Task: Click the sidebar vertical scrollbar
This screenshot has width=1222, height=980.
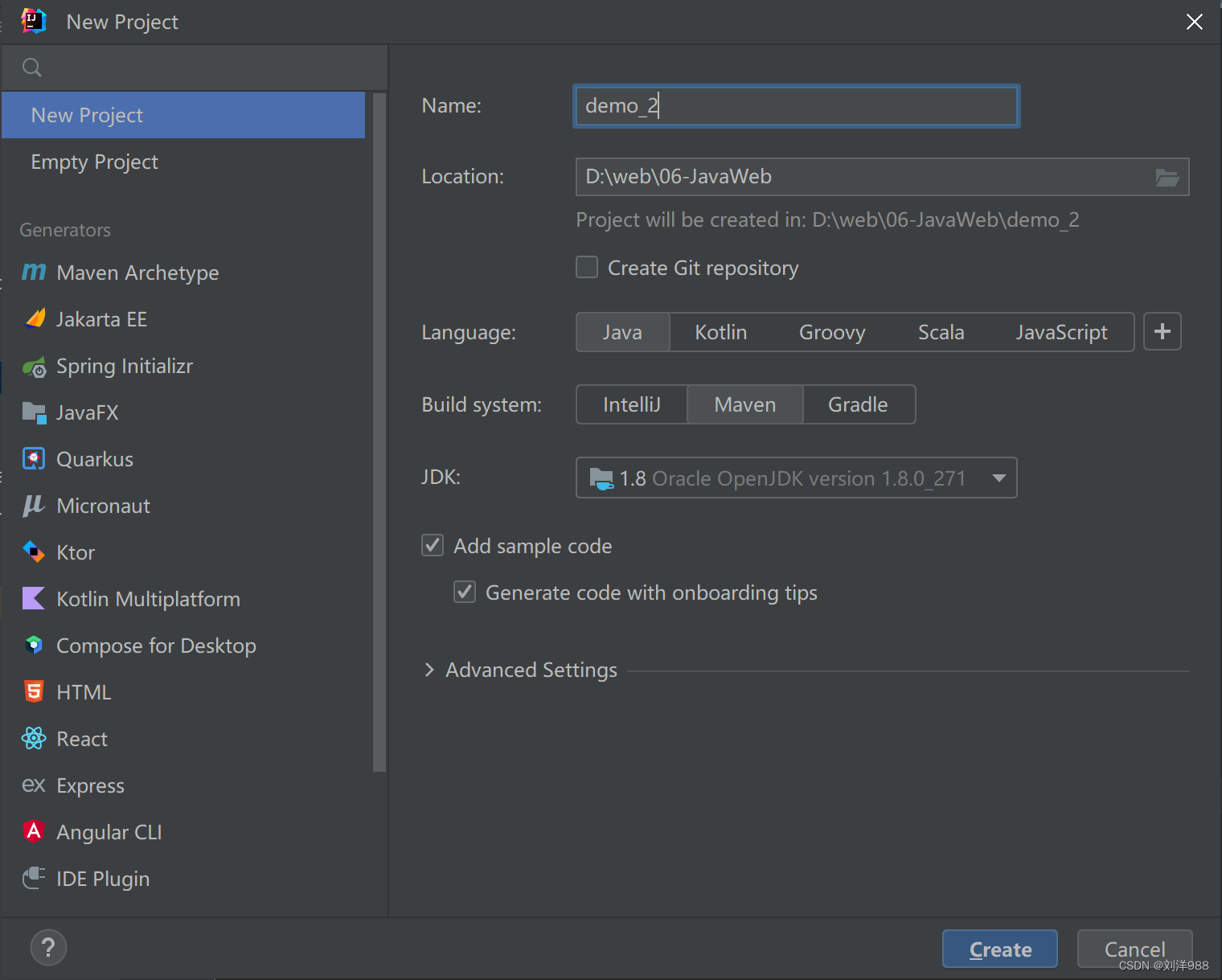Action: pyautogui.click(x=379, y=433)
